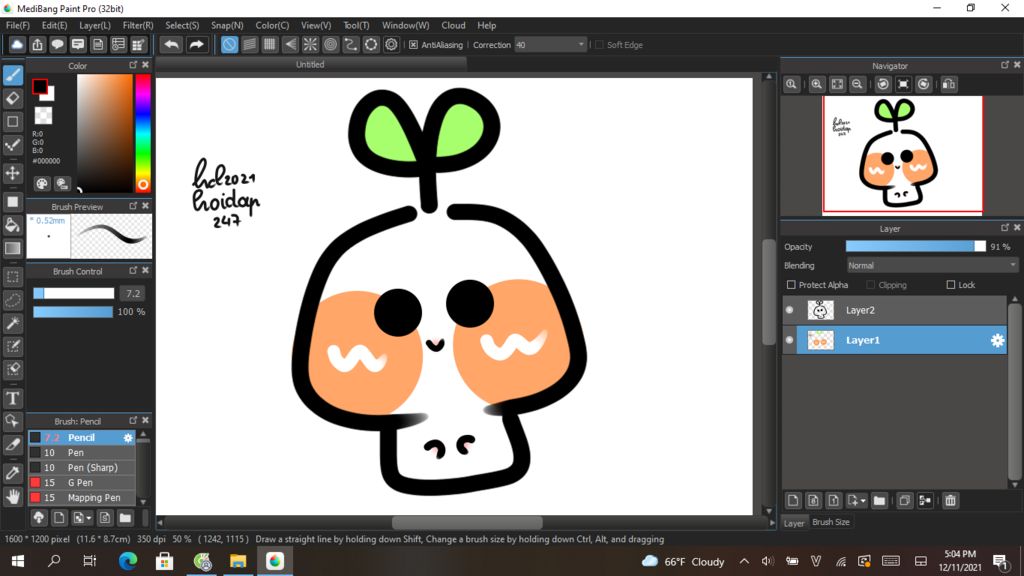Open Pencil brush settings gear
The image size is (1024, 576).
[128, 438]
